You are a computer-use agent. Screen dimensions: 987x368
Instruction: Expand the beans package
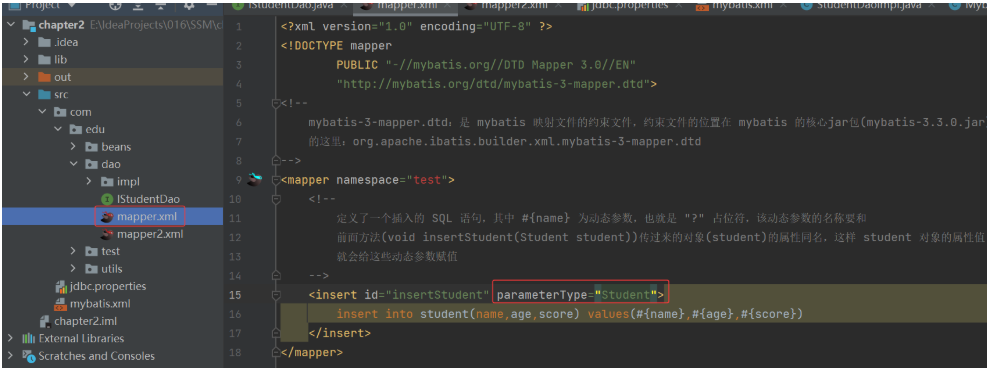point(74,147)
